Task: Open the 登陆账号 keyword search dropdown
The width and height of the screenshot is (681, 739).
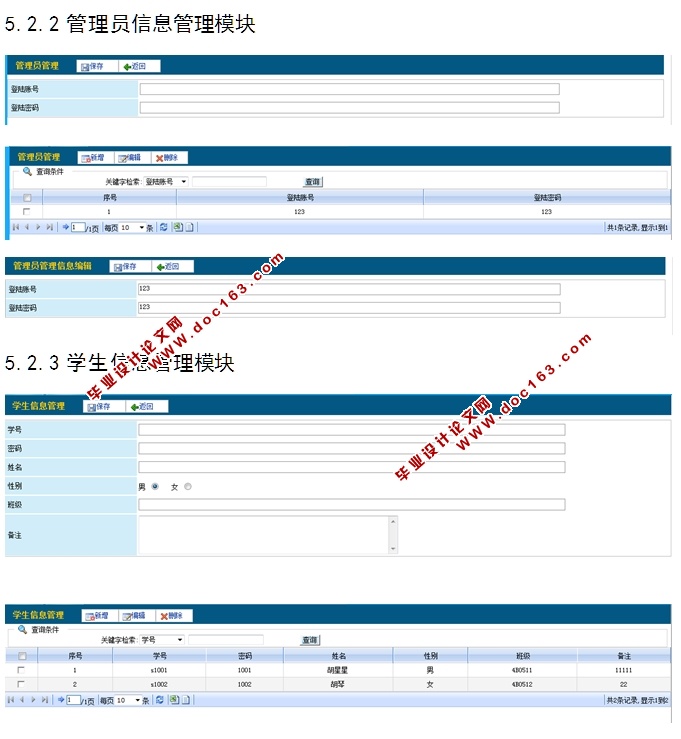Action: (166, 182)
